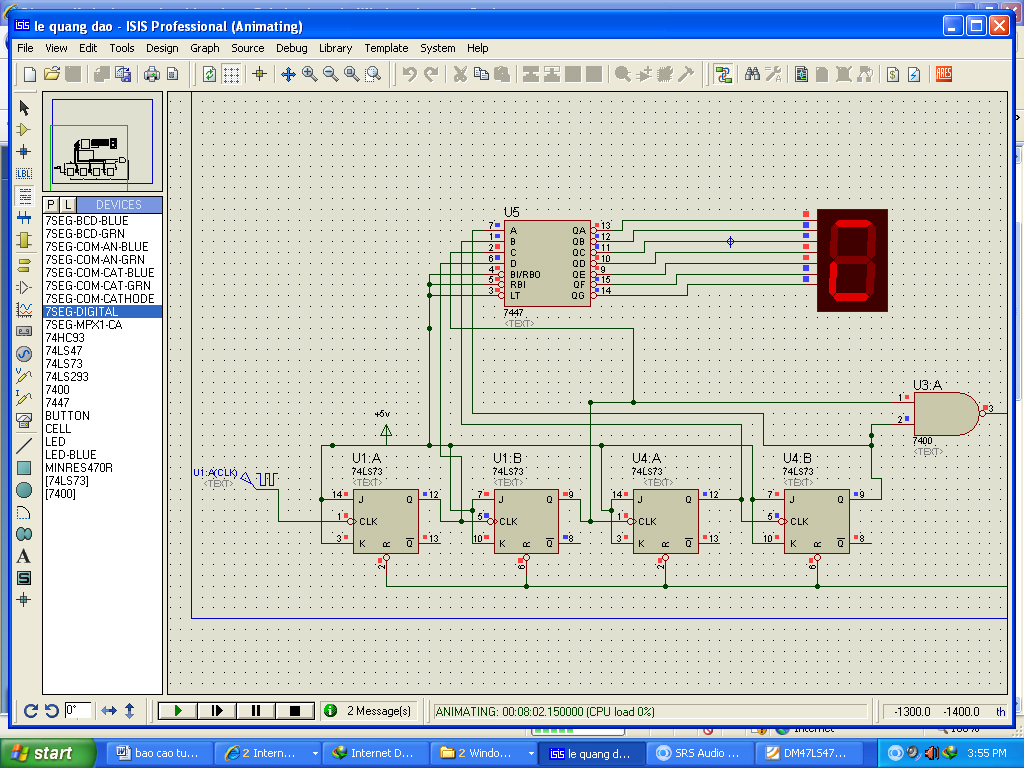Open a design with the folder icon
Viewport: 1024px width, 768px height.
52,74
